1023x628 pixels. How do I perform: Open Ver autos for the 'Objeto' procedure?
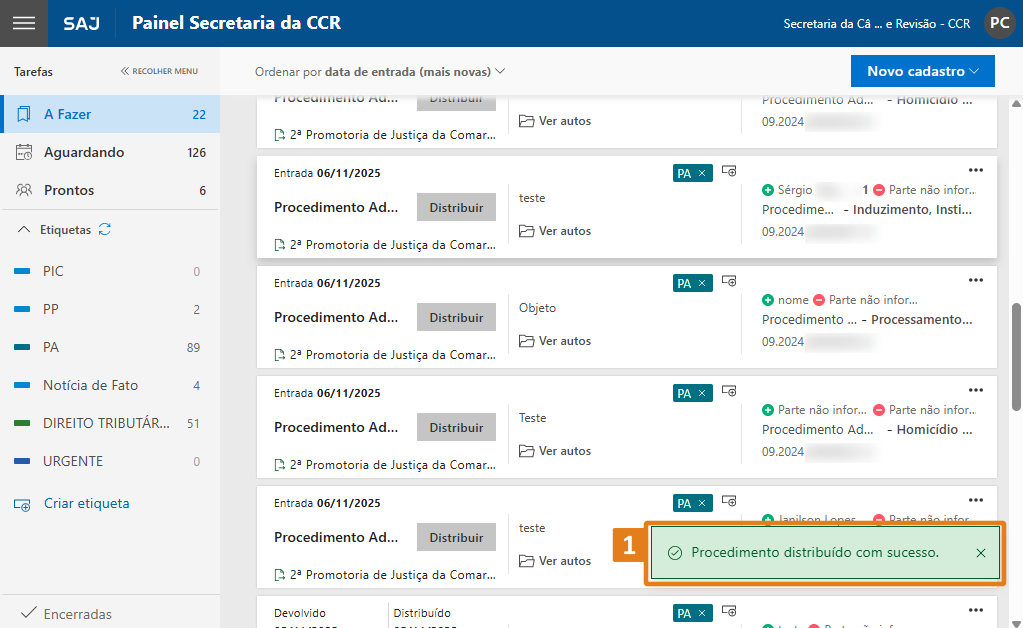[x=556, y=341]
